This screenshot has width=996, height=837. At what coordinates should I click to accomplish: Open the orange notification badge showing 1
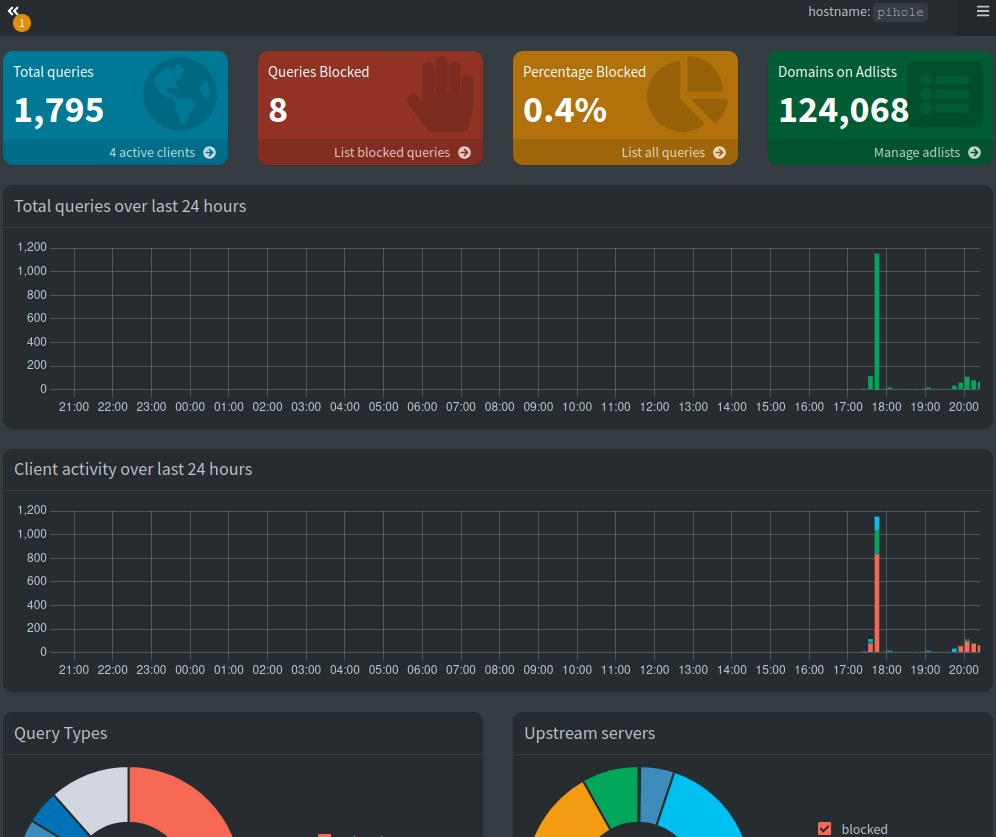(22, 23)
